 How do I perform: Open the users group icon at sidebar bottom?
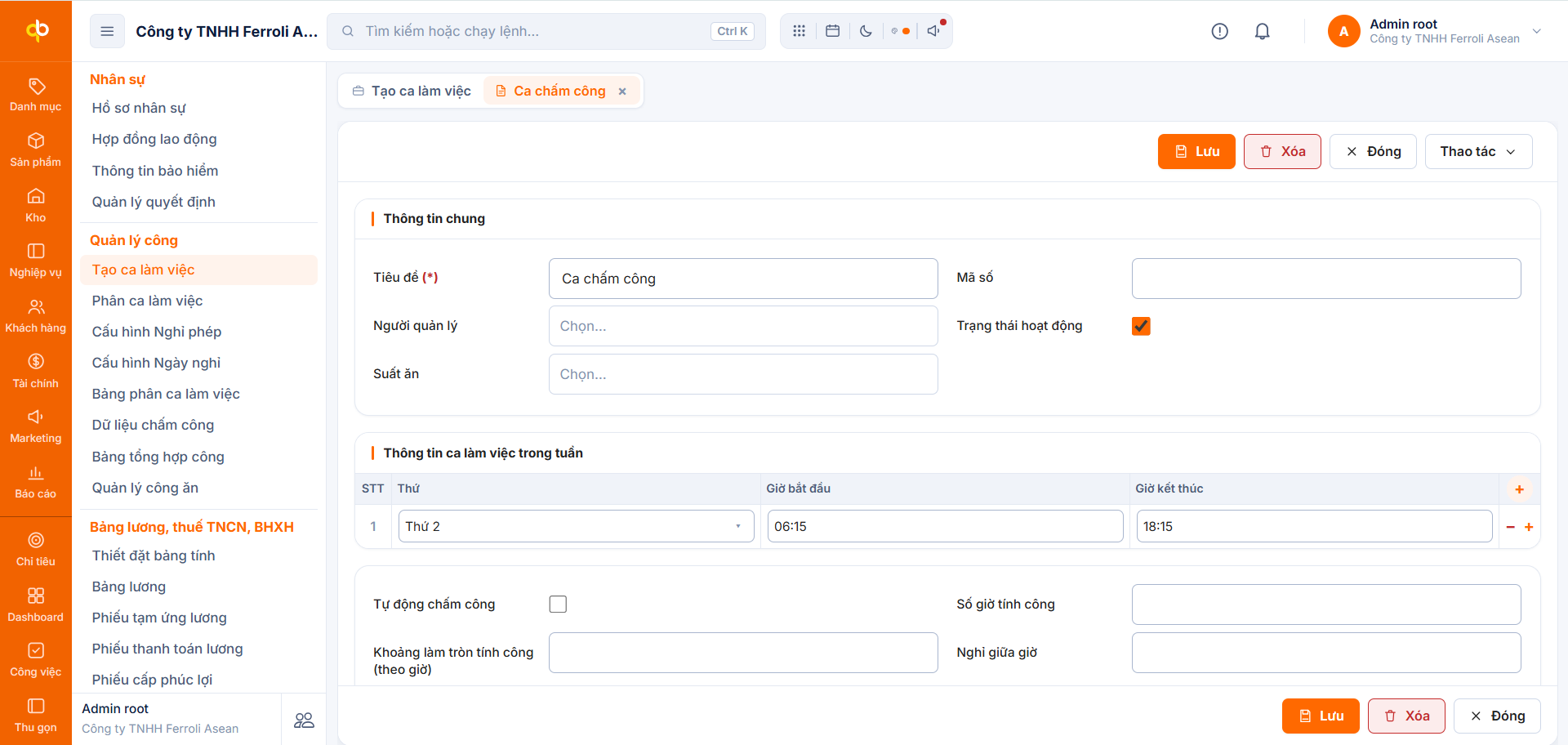tap(304, 720)
